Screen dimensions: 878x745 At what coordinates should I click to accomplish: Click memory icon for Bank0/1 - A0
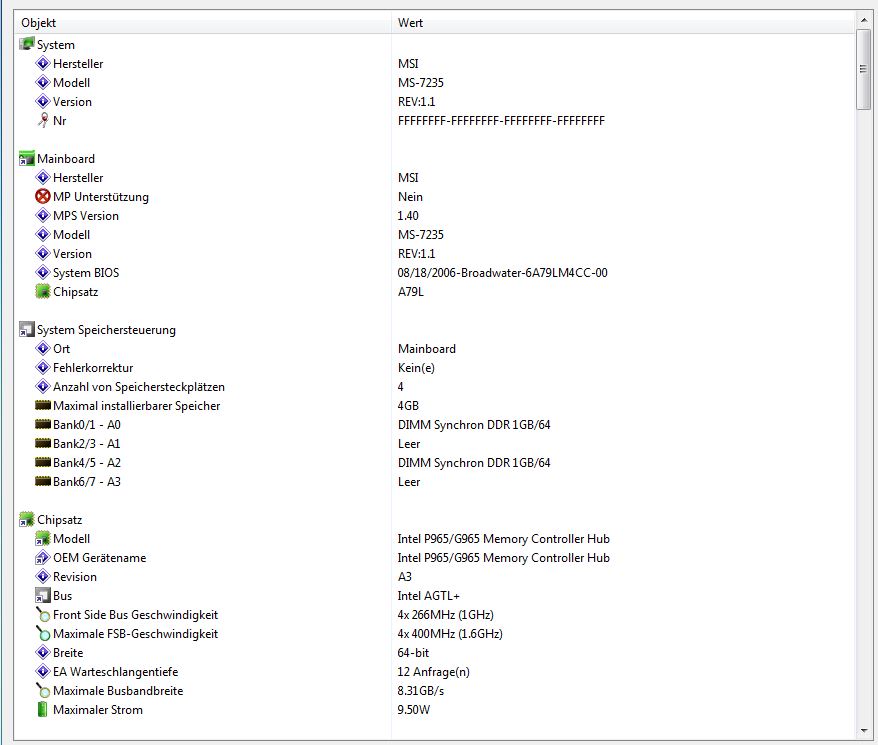tap(43, 424)
